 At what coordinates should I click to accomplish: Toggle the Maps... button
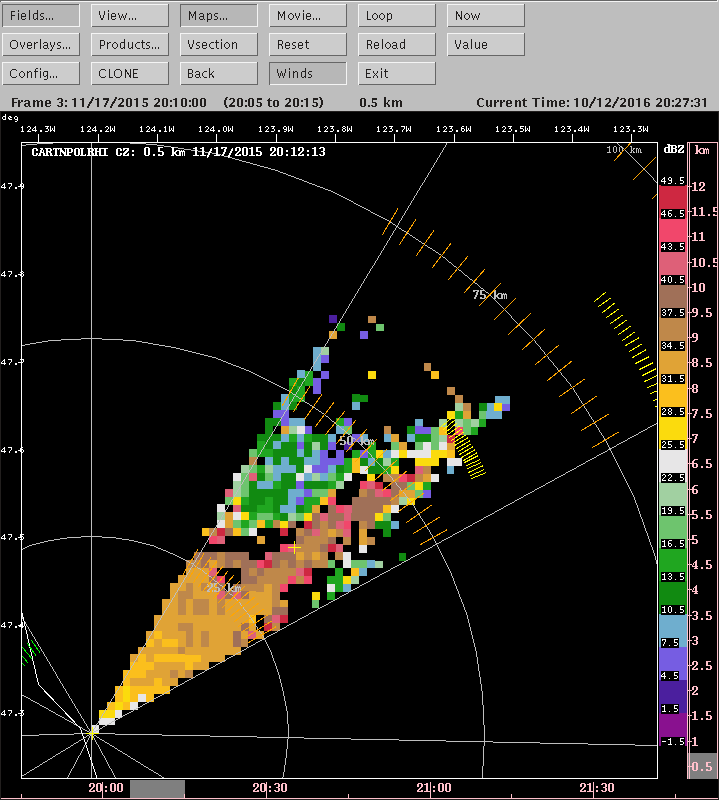tap(219, 16)
